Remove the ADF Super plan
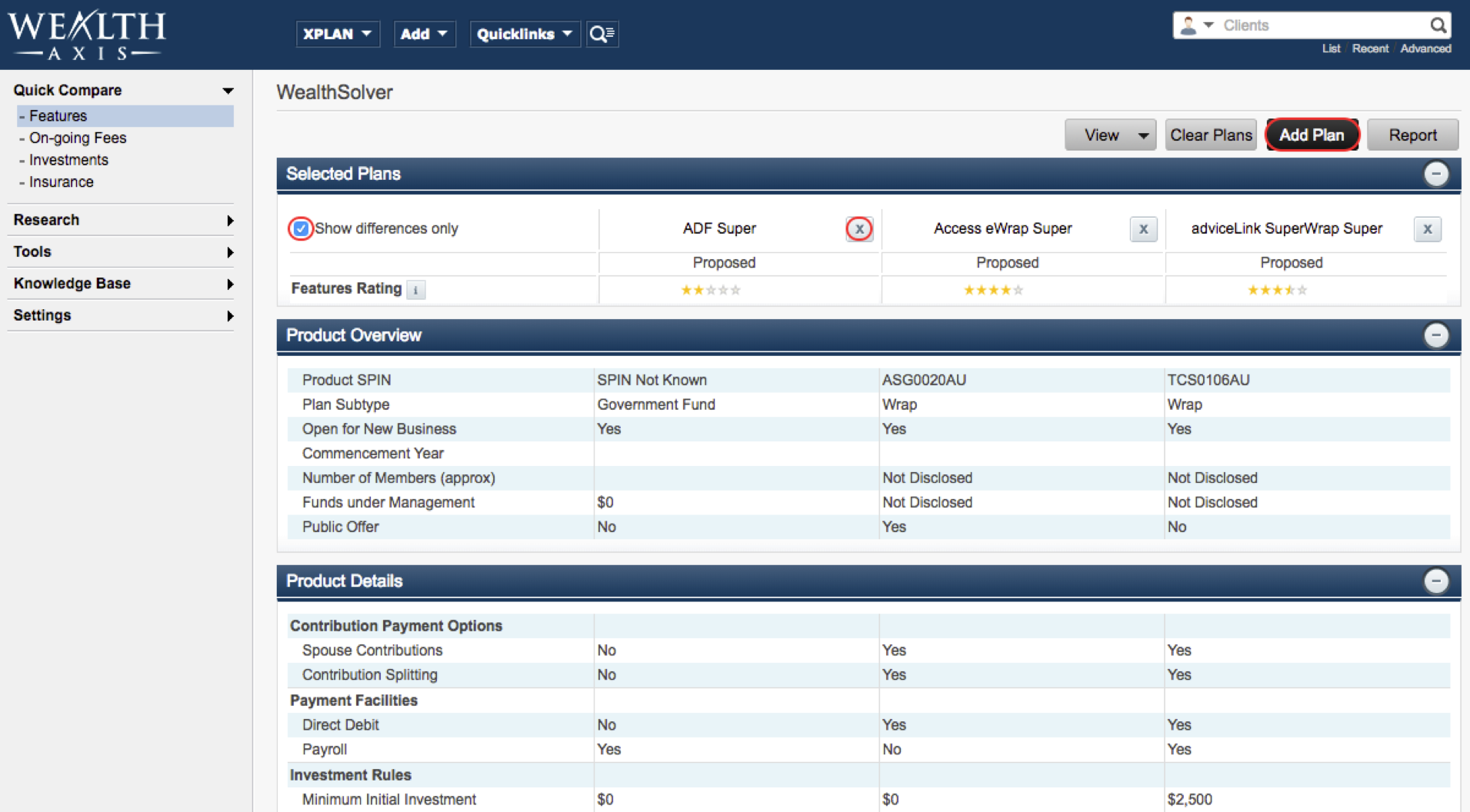The image size is (1470, 812). (x=859, y=229)
